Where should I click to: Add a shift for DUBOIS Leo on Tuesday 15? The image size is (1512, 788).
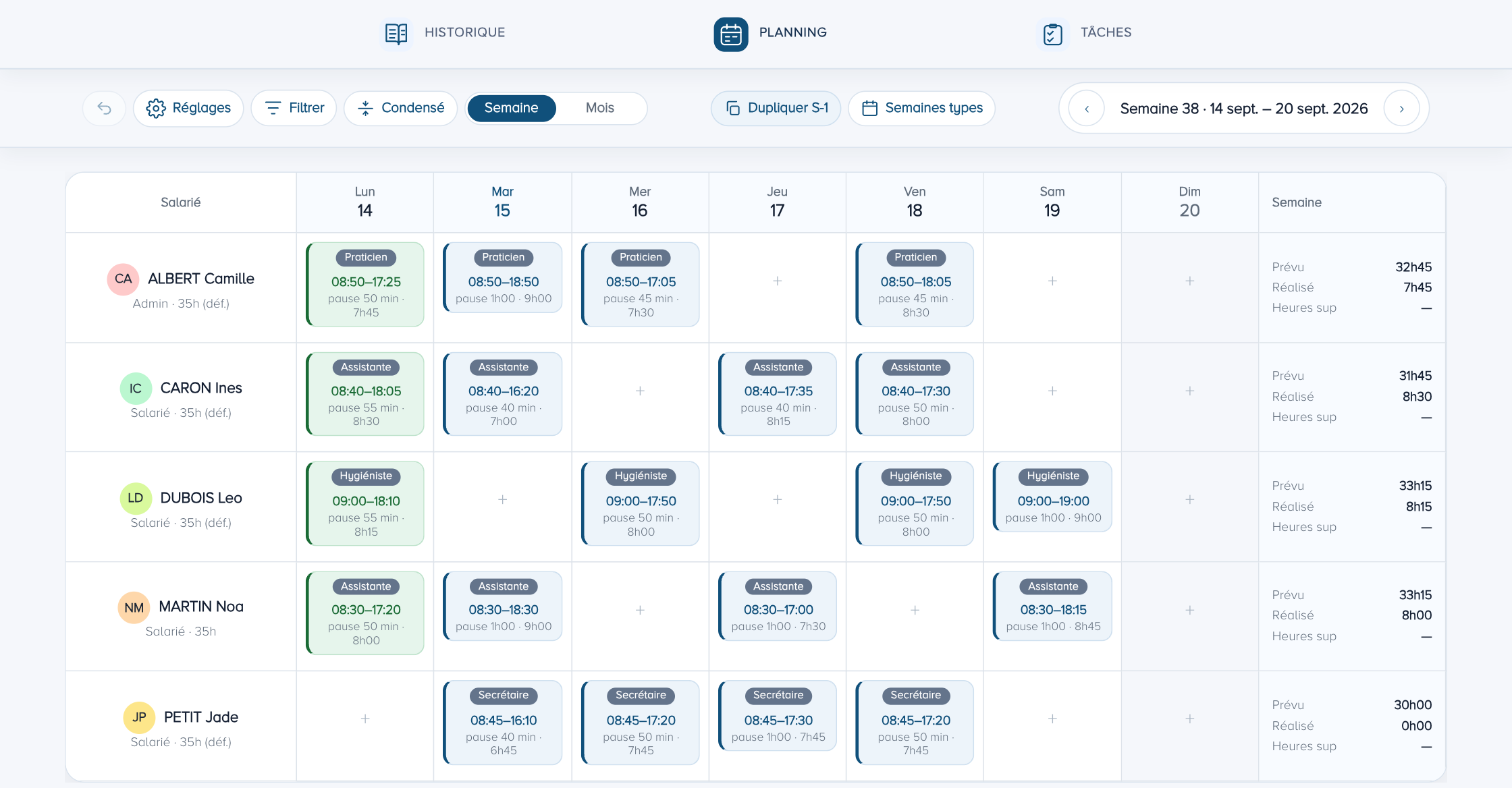point(502,499)
